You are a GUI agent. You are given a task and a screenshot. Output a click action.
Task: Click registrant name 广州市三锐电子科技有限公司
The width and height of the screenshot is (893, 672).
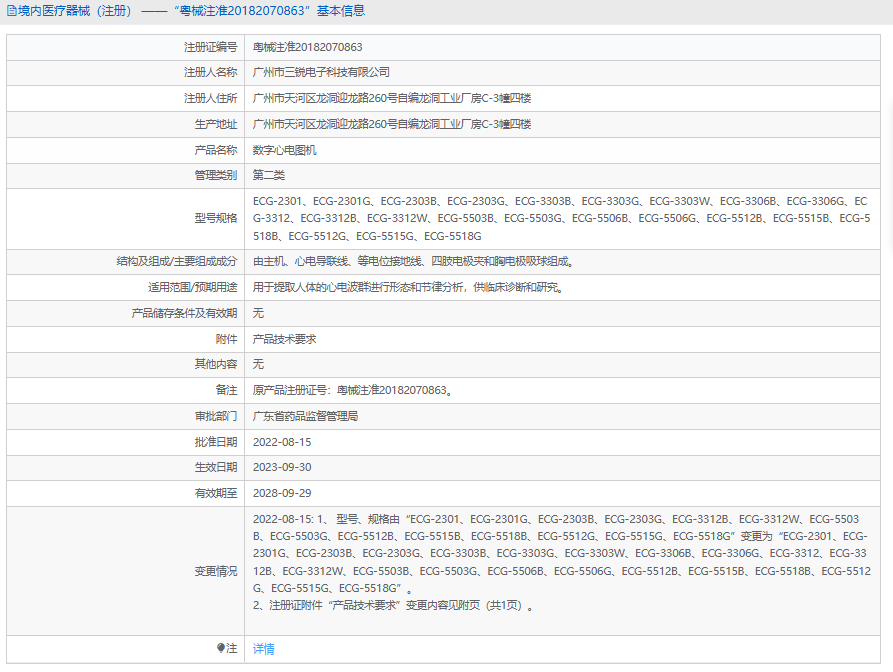click(321, 72)
